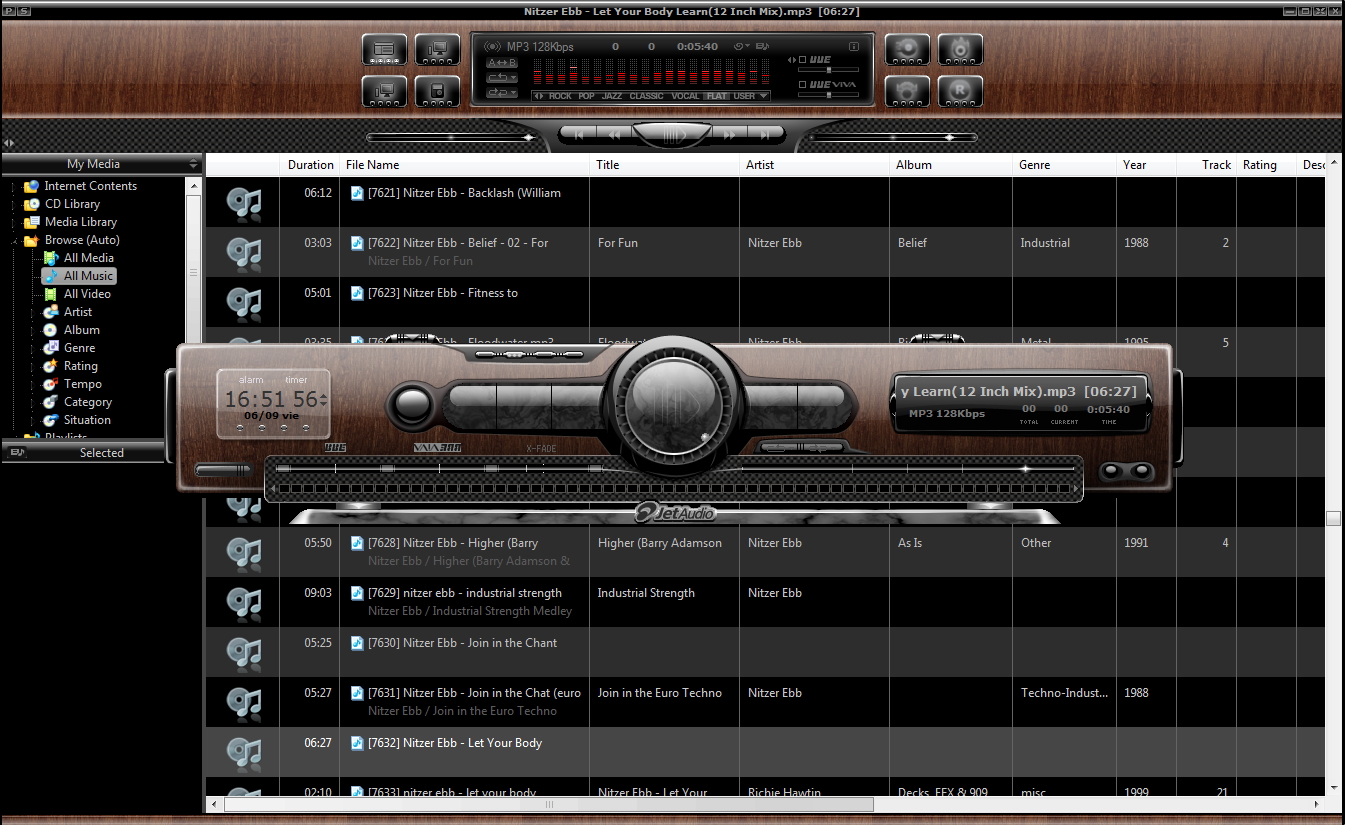Screen dimensions: 1345x825
Task: Toggle X-FADE on the wooden mini player
Action: point(541,449)
